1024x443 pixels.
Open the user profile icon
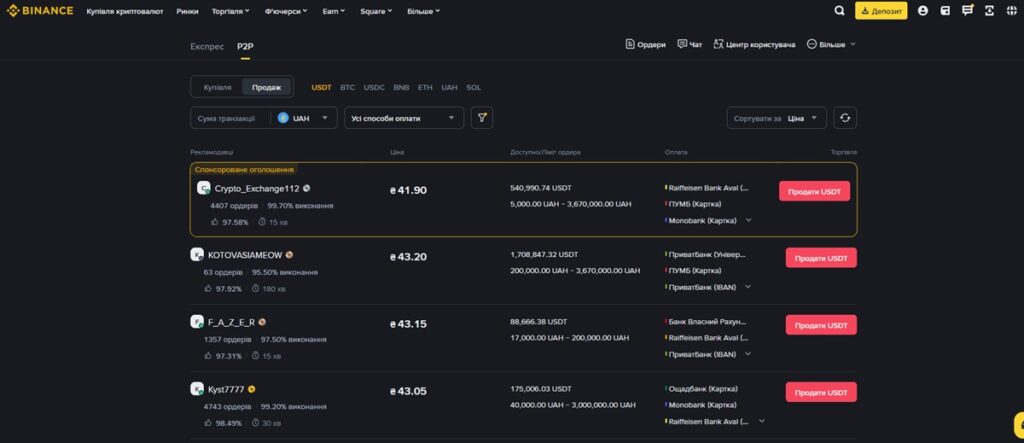coord(923,10)
